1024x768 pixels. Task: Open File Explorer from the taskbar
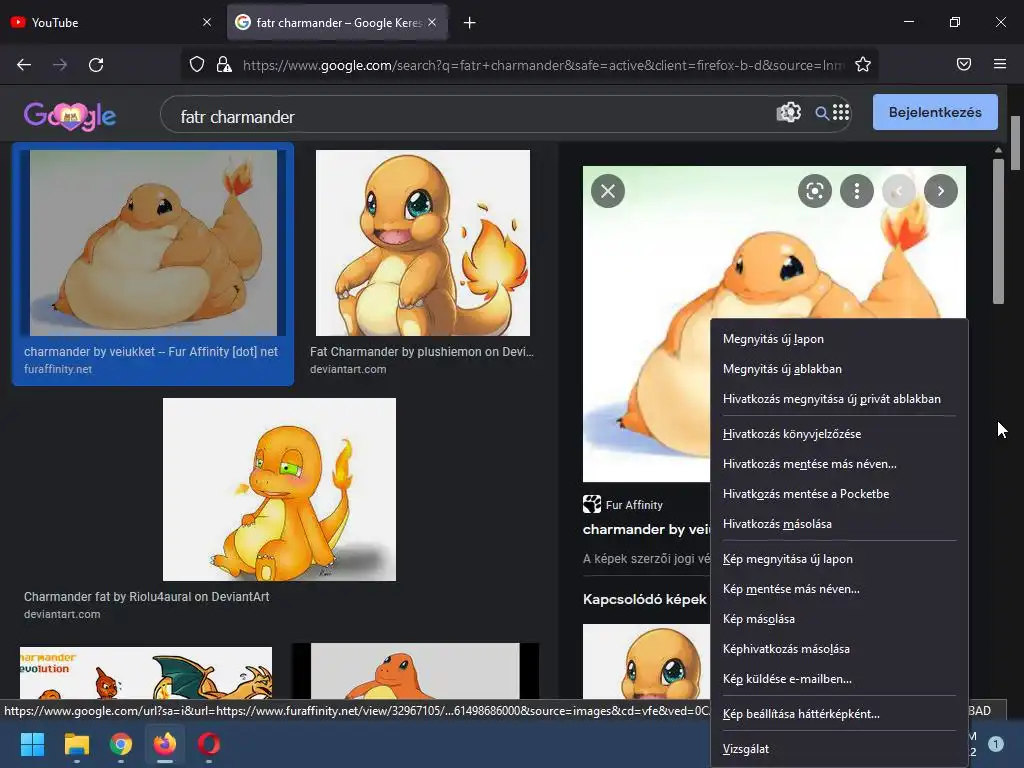(x=76, y=744)
